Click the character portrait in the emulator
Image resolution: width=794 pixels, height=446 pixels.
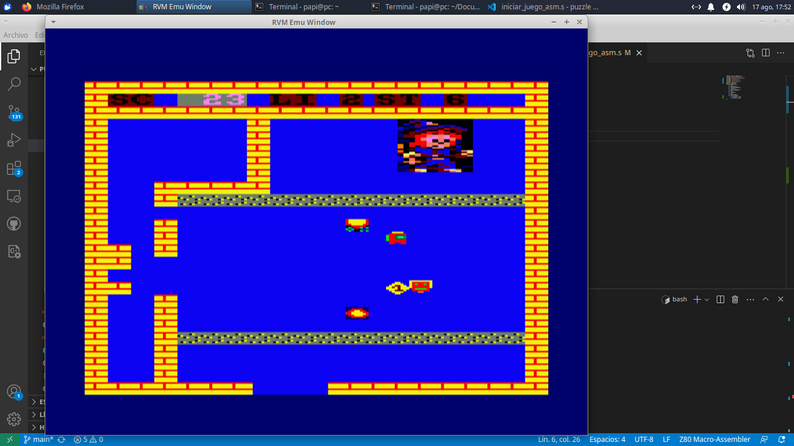(x=435, y=146)
